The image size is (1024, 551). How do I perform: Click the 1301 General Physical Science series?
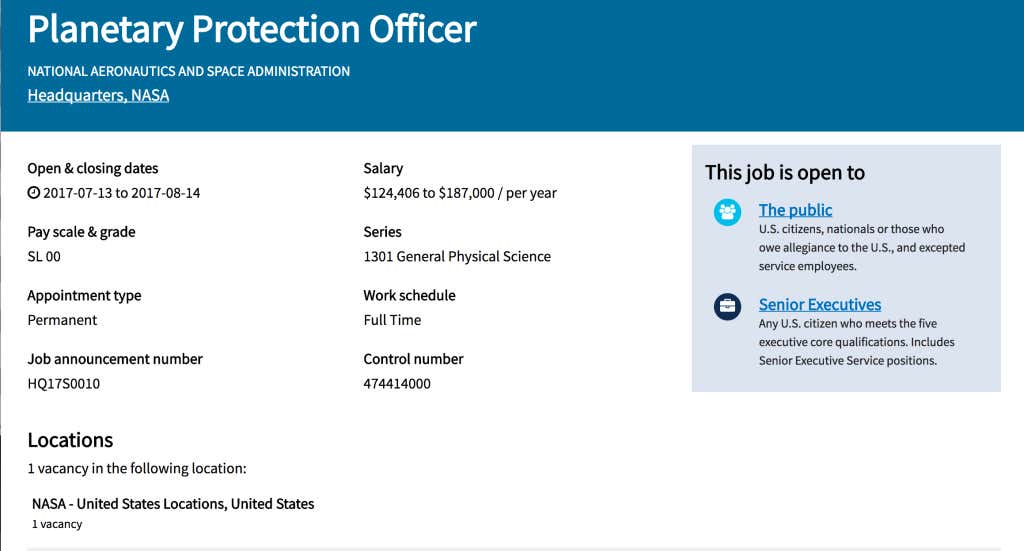[x=457, y=257]
